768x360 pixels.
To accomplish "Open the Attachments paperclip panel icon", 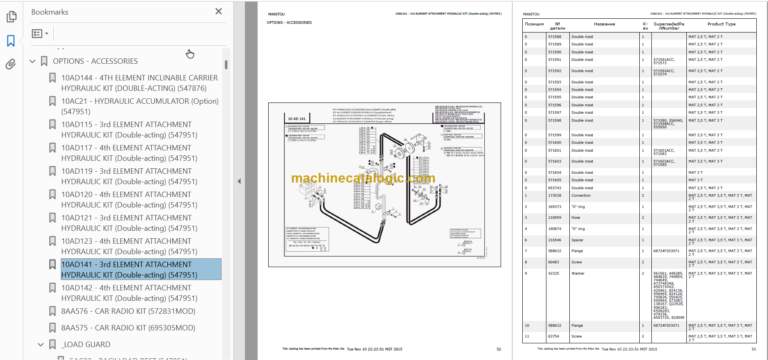I will point(11,64).
